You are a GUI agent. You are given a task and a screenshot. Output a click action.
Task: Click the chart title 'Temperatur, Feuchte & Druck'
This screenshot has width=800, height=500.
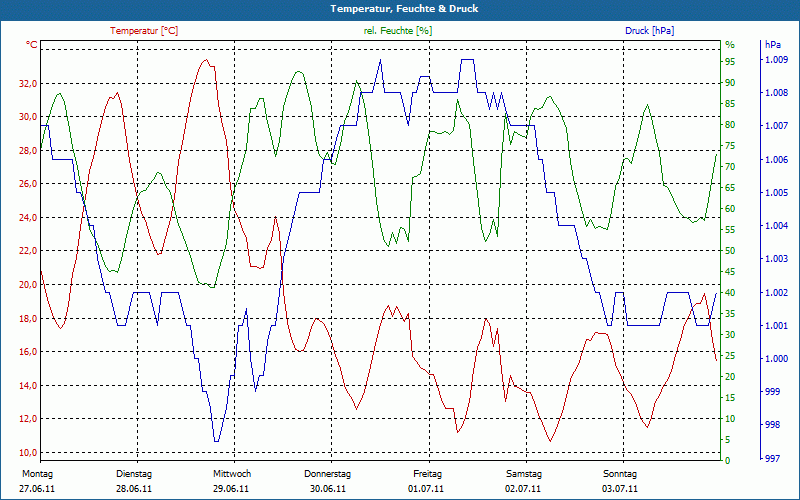point(404,9)
